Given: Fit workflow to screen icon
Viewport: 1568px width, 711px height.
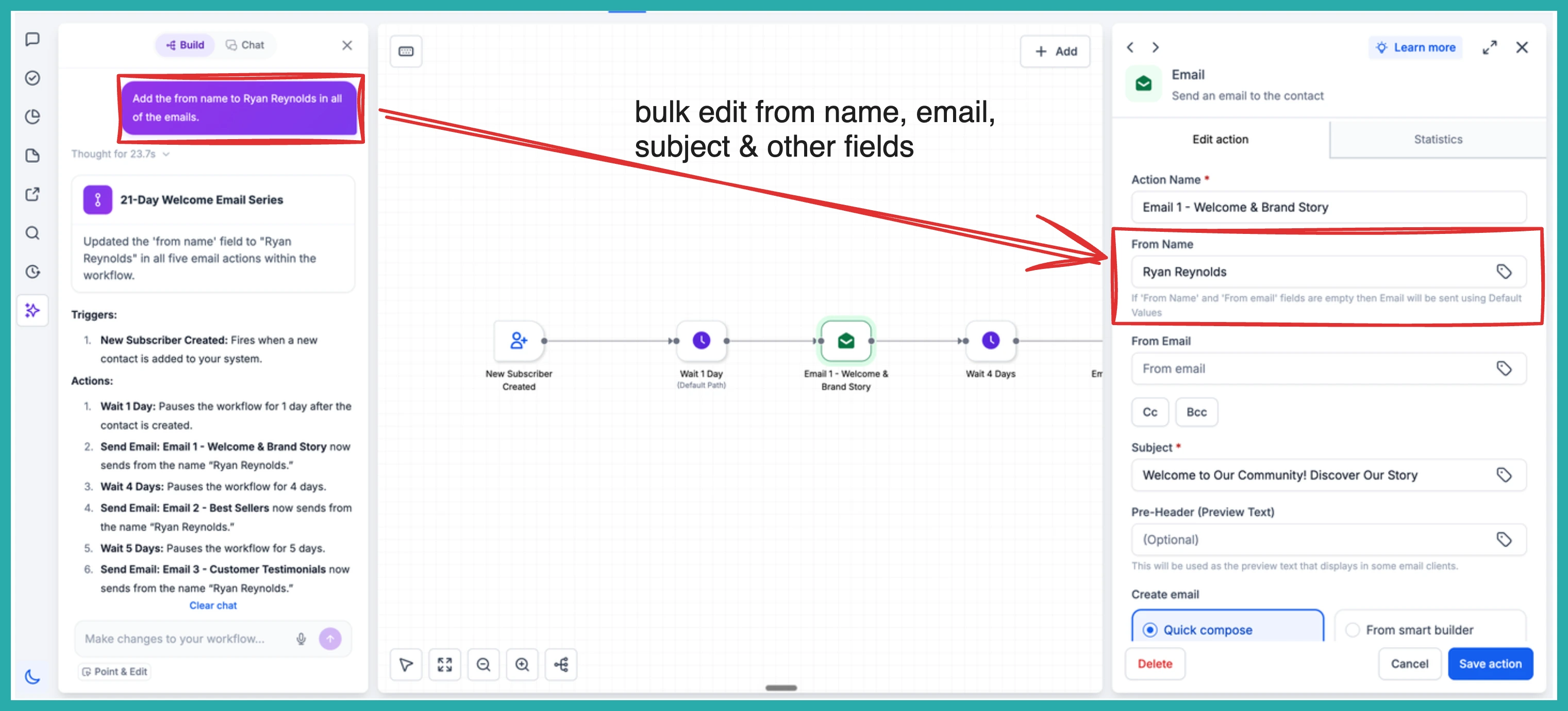Looking at the screenshot, I should tap(445, 665).
